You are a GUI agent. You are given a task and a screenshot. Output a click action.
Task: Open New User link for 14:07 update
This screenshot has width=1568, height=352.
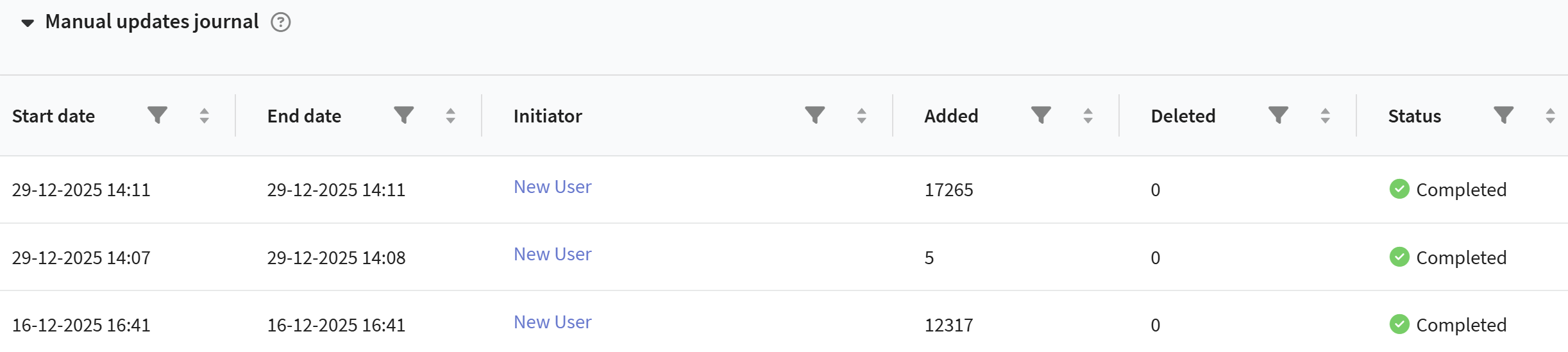pos(552,255)
